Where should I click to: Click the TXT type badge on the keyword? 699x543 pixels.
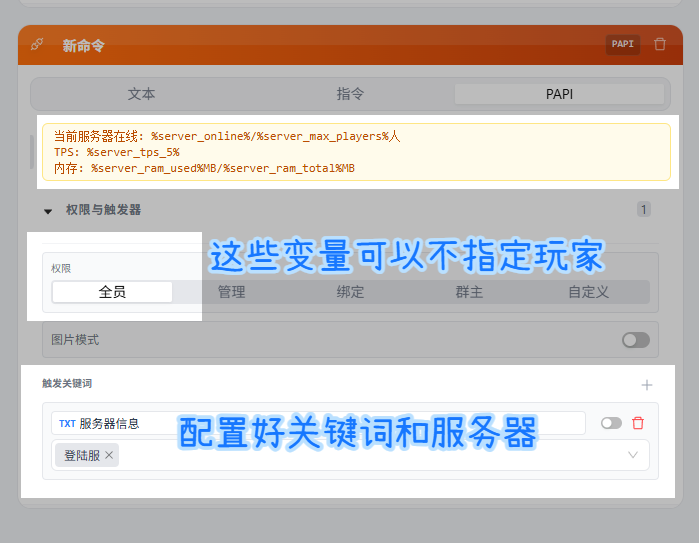point(67,423)
